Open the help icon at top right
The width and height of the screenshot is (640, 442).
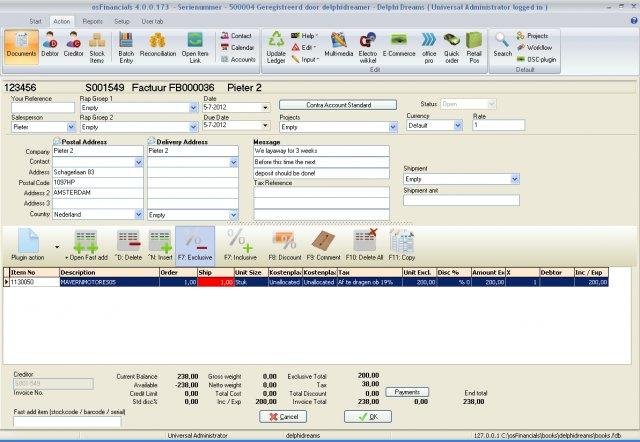click(x=634, y=20)
